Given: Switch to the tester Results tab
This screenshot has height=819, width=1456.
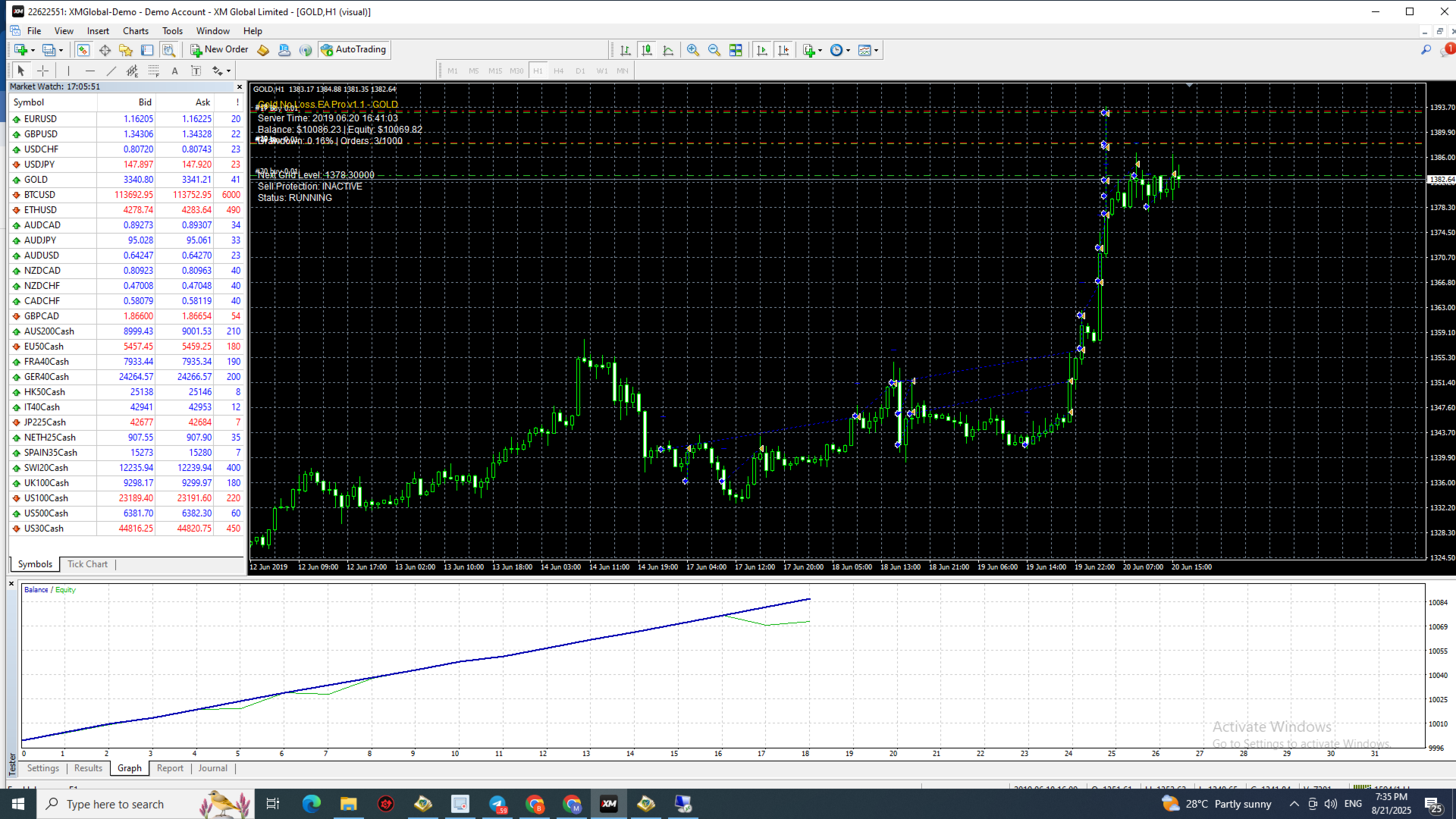Looking at the screenshot, I should (88, 768).
